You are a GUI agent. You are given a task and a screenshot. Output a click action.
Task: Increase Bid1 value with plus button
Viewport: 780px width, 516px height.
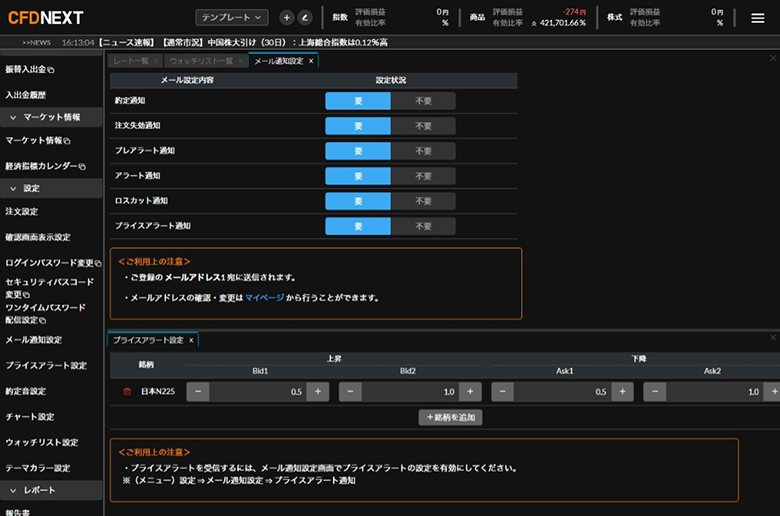(x=318, y=392)
